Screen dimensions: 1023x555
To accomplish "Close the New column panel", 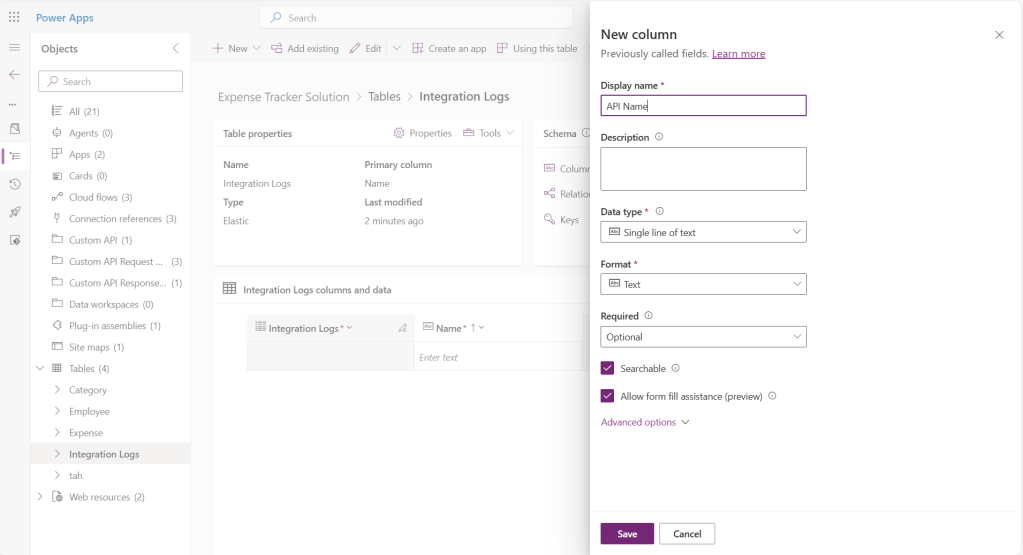I will pos(1000,35).
